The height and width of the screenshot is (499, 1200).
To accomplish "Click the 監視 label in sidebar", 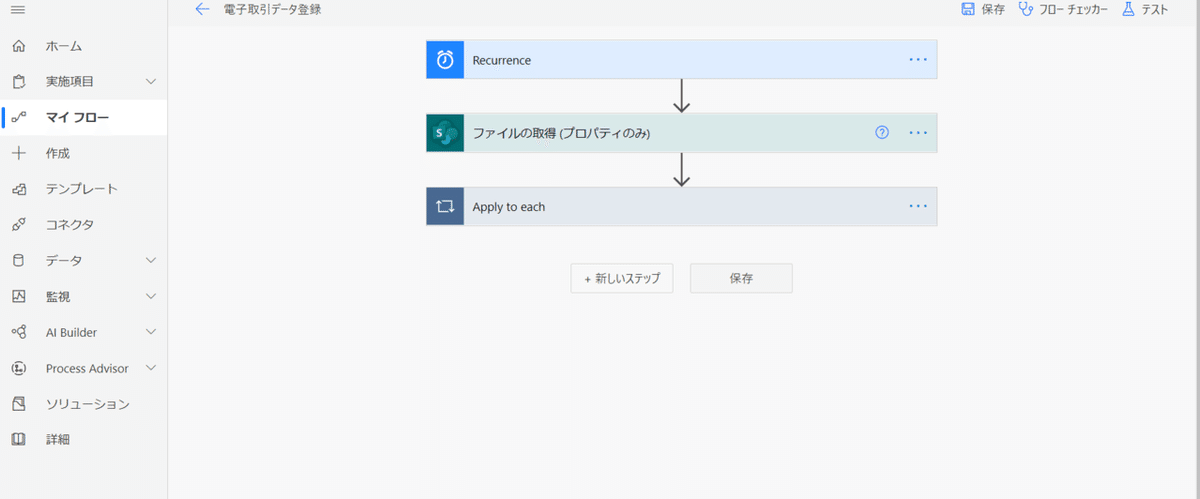I will tap(58, 297).
